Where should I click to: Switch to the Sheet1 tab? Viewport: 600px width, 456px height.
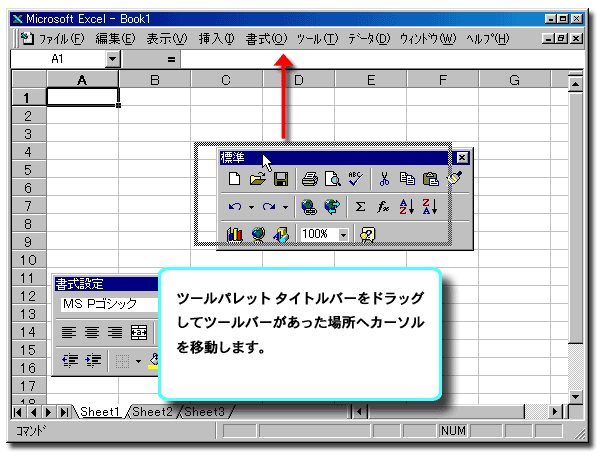(100, 412)
